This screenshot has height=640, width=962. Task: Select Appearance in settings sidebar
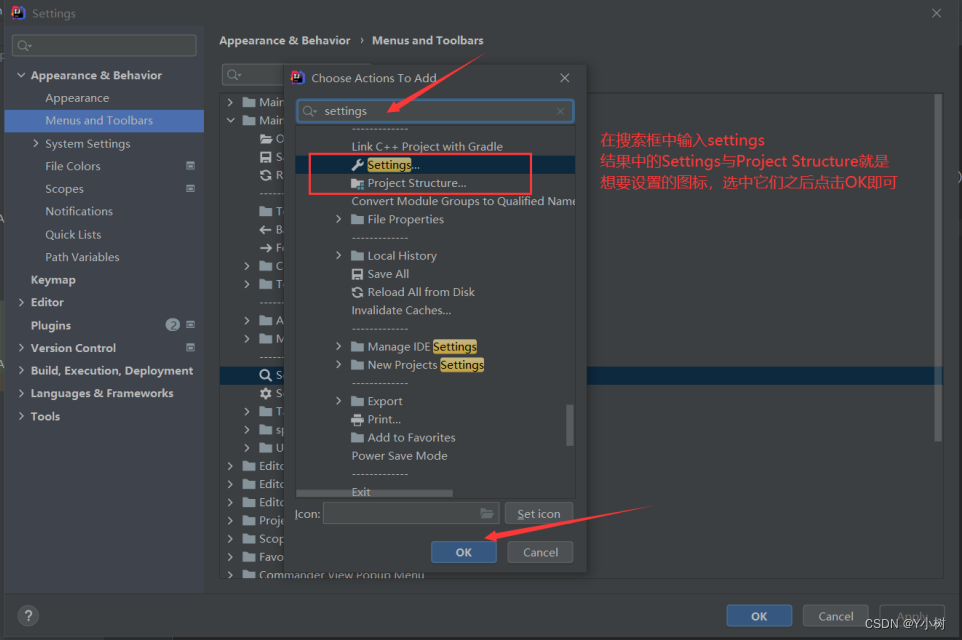[x=77, y=98]
